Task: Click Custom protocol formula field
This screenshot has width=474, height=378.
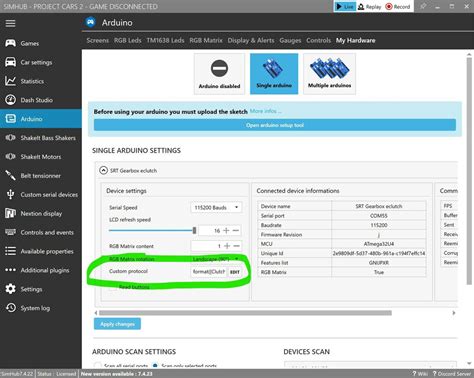Action: tap(209, 272)
